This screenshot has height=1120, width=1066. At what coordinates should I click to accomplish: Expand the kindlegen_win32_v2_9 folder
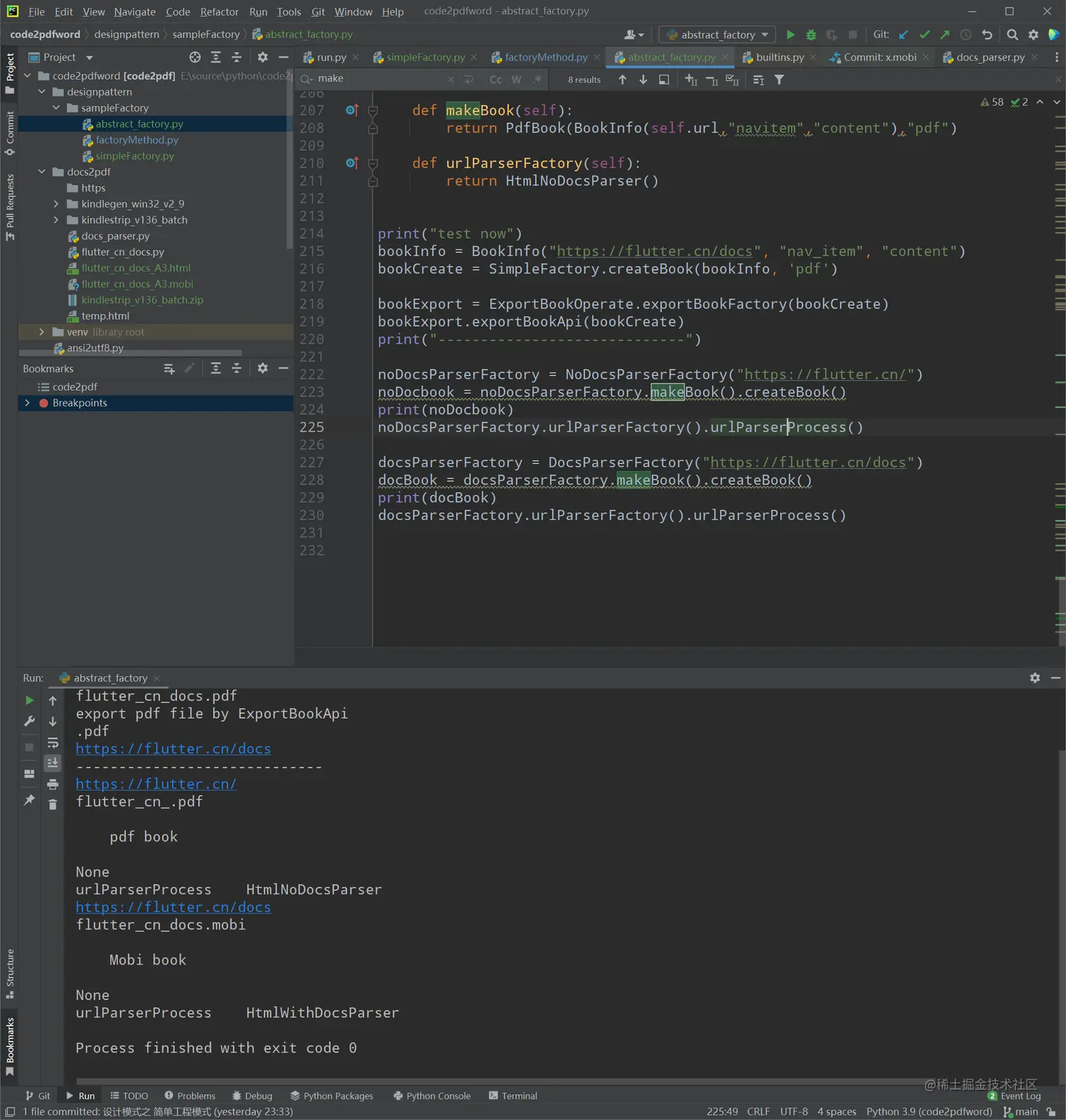pos(56,204)
